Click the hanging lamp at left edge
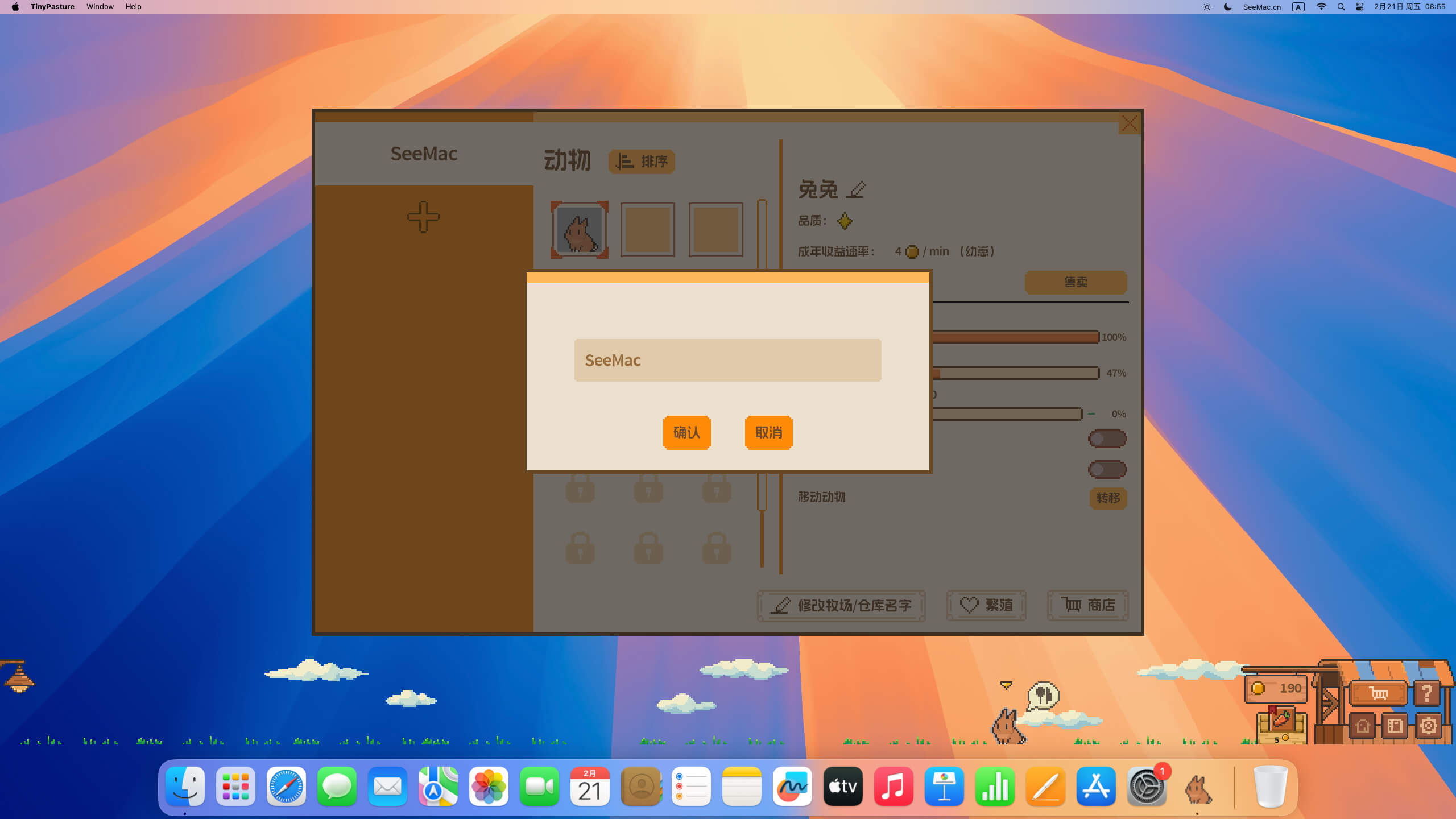This screenshot has width=1456, height=819. [x=19, y=677]
